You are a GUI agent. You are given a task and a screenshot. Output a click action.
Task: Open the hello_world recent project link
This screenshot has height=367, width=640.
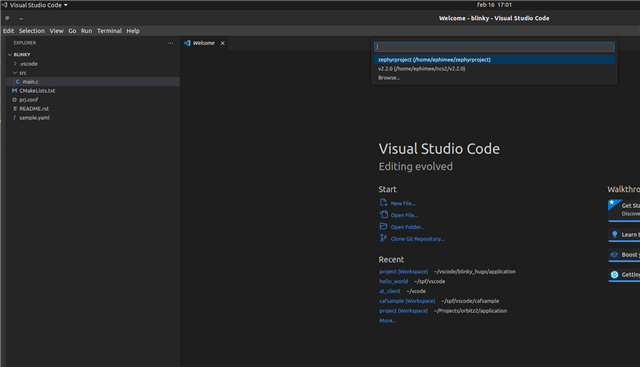(x=393, y=281)
